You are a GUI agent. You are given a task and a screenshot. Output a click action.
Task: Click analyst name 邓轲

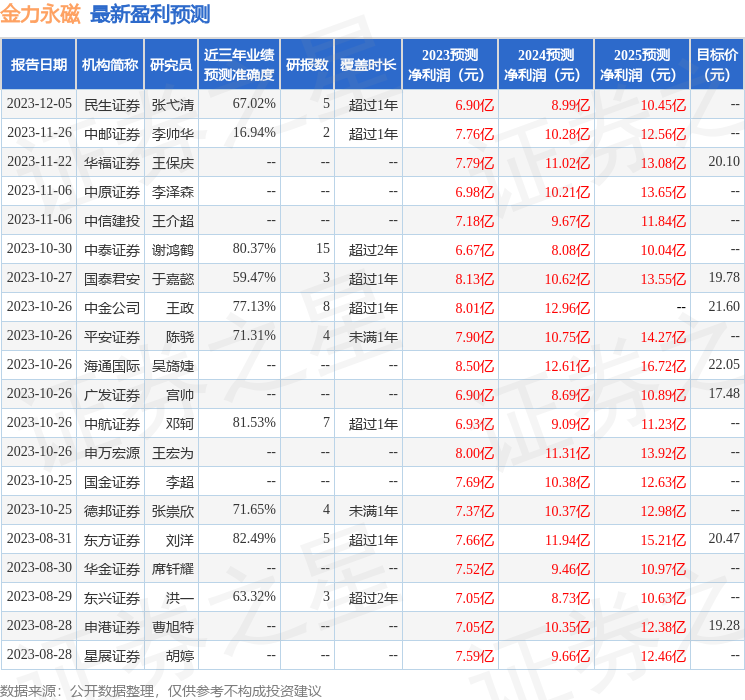click(x=180, y=424)
